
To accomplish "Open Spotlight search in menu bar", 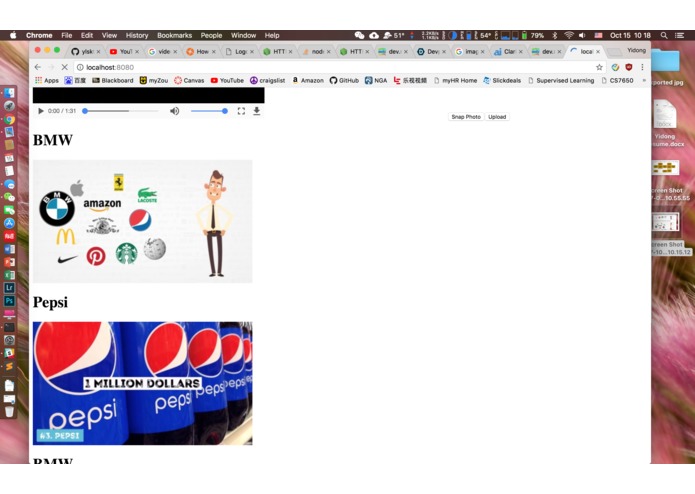I will 664,35.
